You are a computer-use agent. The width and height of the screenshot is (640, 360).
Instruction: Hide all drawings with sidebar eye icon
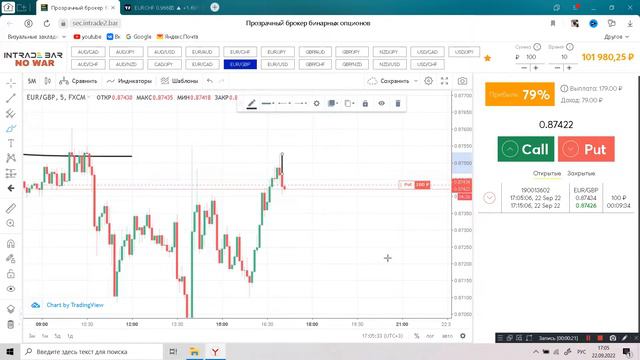tap(11, 289)
